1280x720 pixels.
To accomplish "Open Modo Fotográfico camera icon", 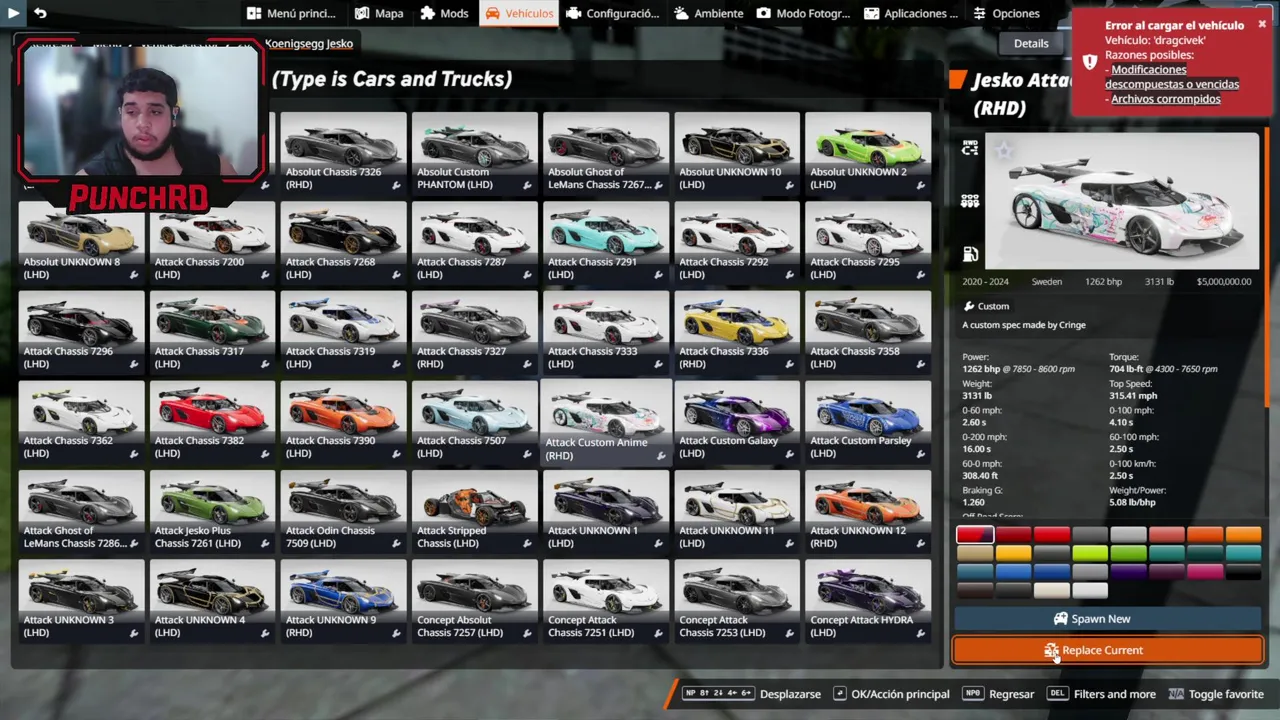I will tap(764, 13).
